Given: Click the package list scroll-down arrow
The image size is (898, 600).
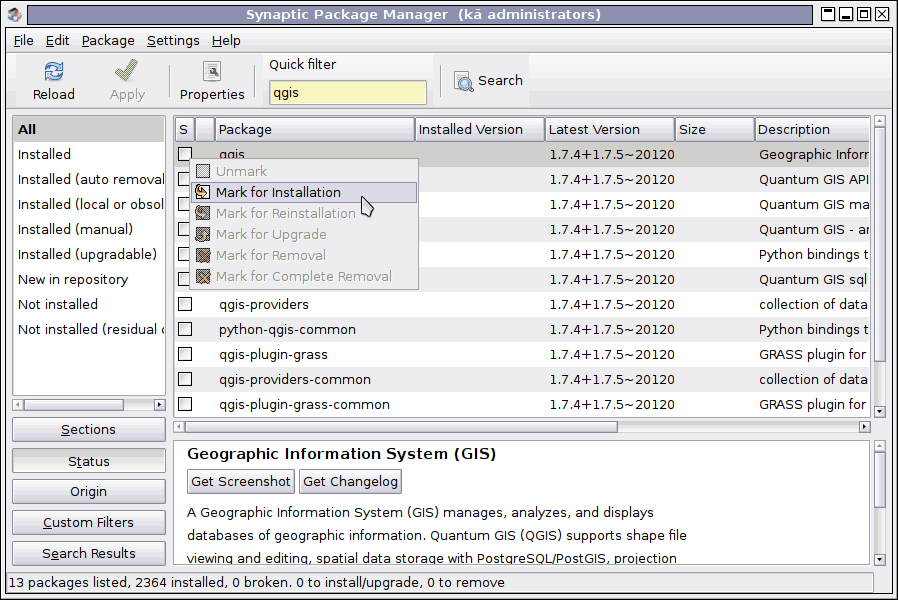Looking at the screenshot, I should pos(880,411).
